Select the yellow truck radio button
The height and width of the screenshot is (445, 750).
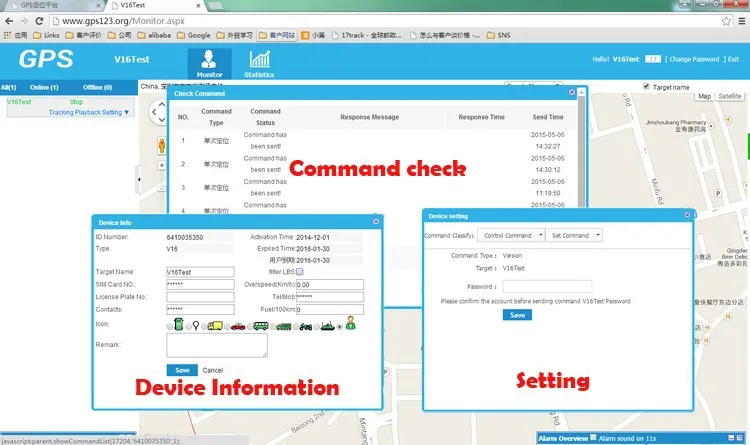[204, 327]
